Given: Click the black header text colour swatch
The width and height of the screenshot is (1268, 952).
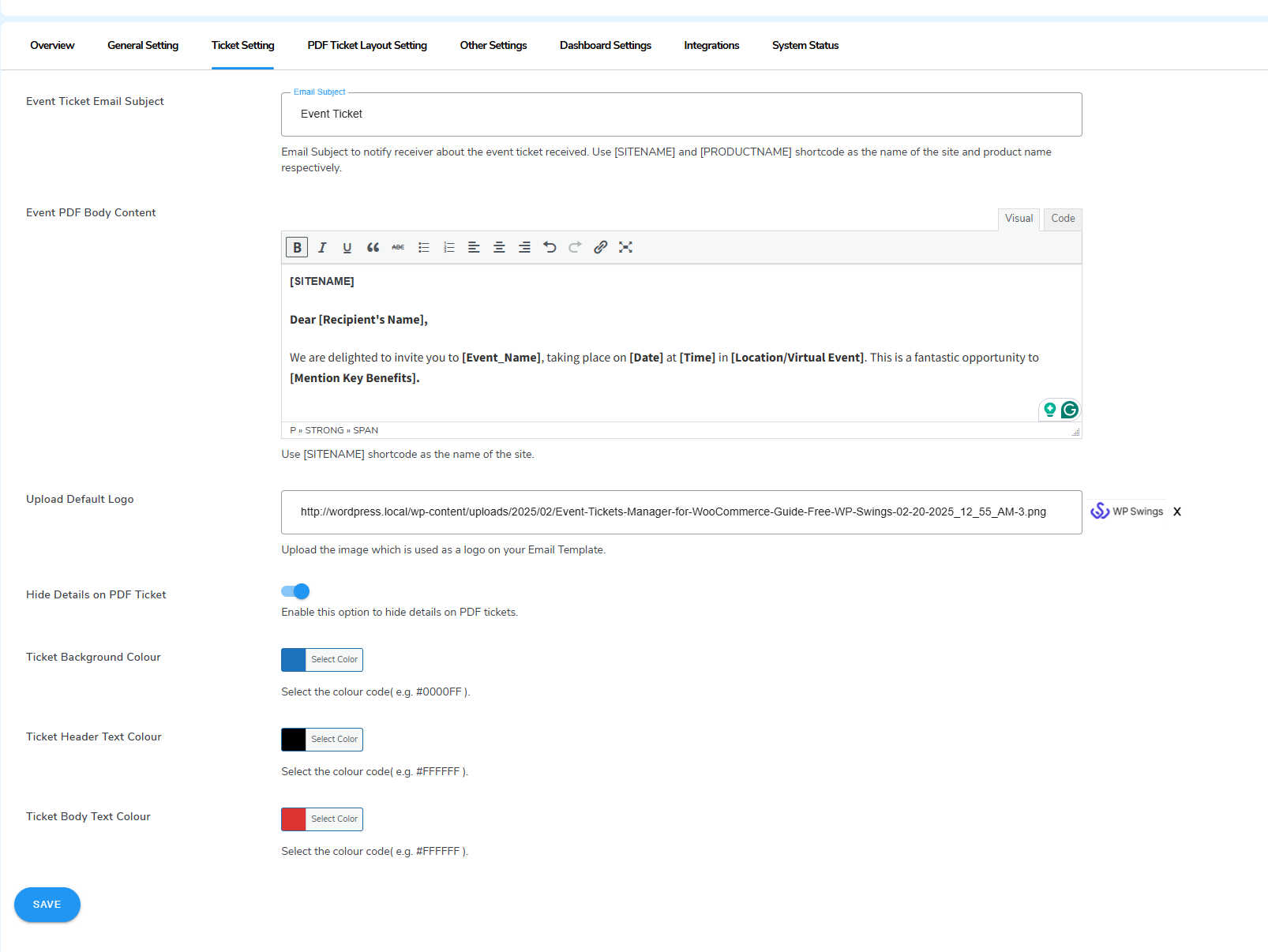Looking at the screenshot, I should [294, 740].
